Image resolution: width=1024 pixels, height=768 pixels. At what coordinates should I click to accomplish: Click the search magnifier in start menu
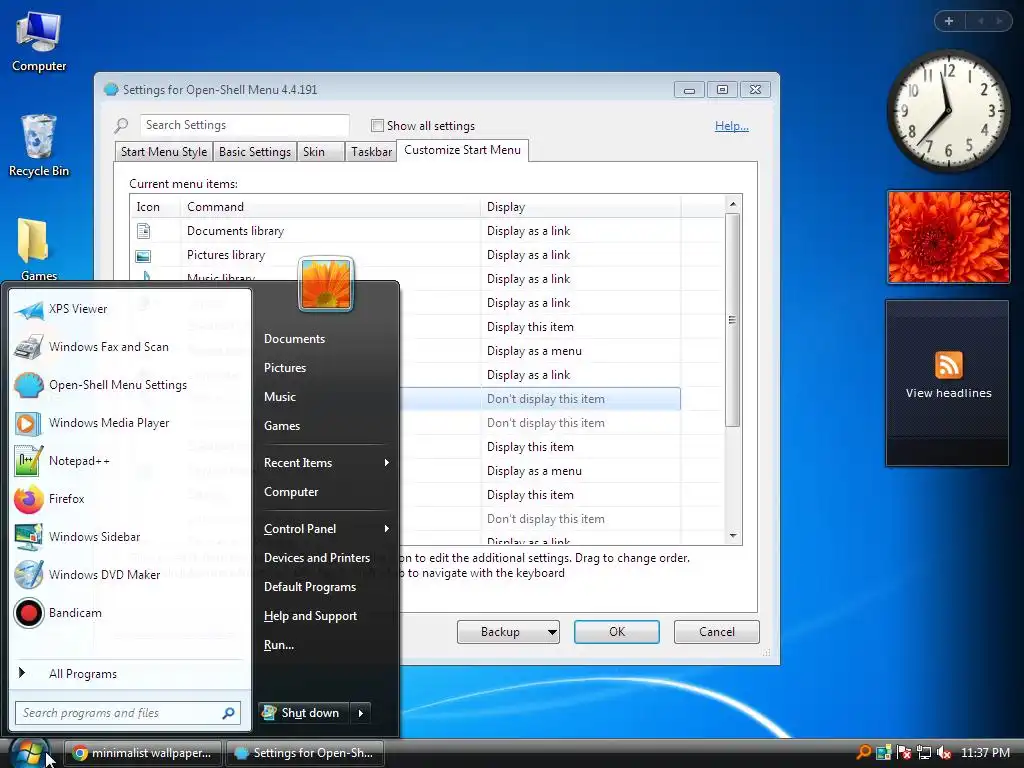pos(229,713)
